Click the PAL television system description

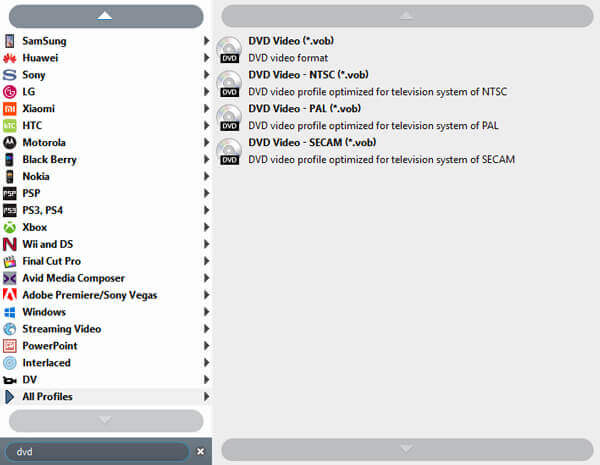coord(373,126)
